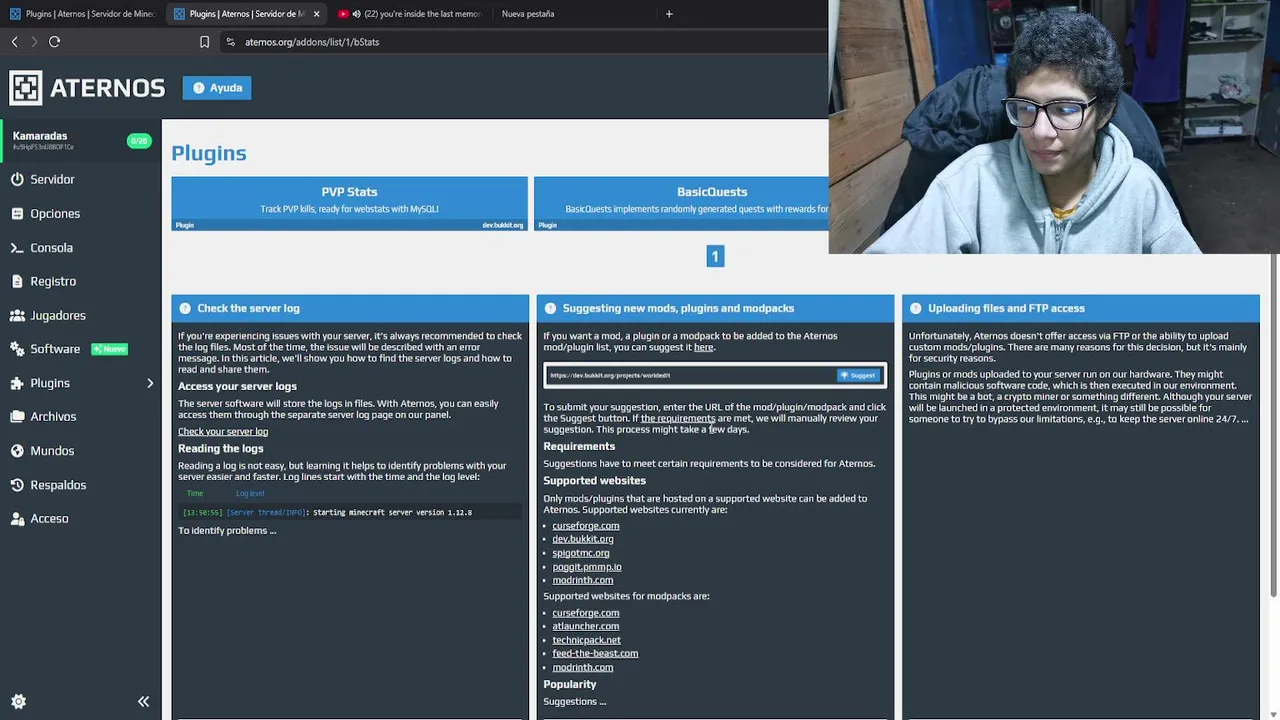Click the Archivos folder icon
Viewport: 1280px width, 720px height.
[x=17, y=416]
